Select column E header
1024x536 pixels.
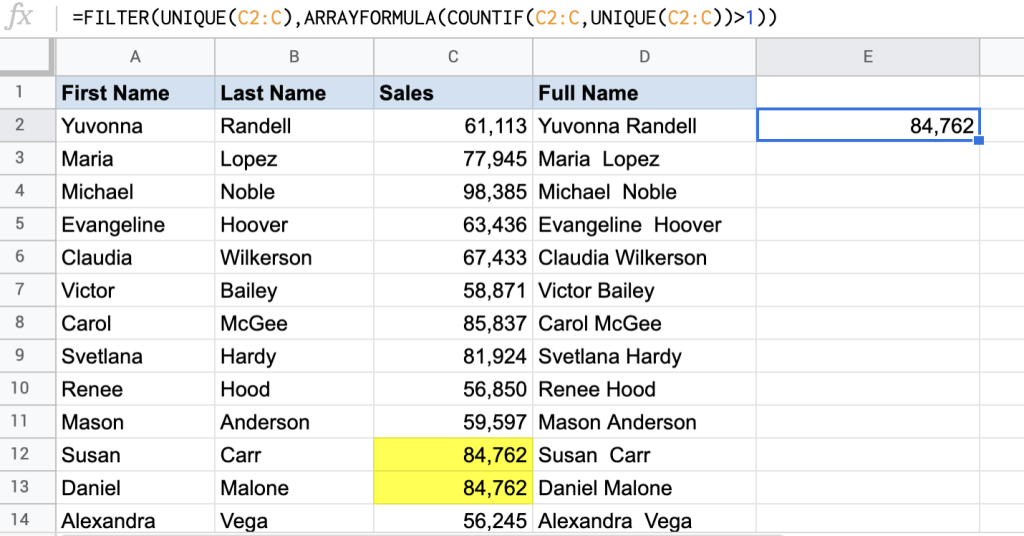pos(867,57)
